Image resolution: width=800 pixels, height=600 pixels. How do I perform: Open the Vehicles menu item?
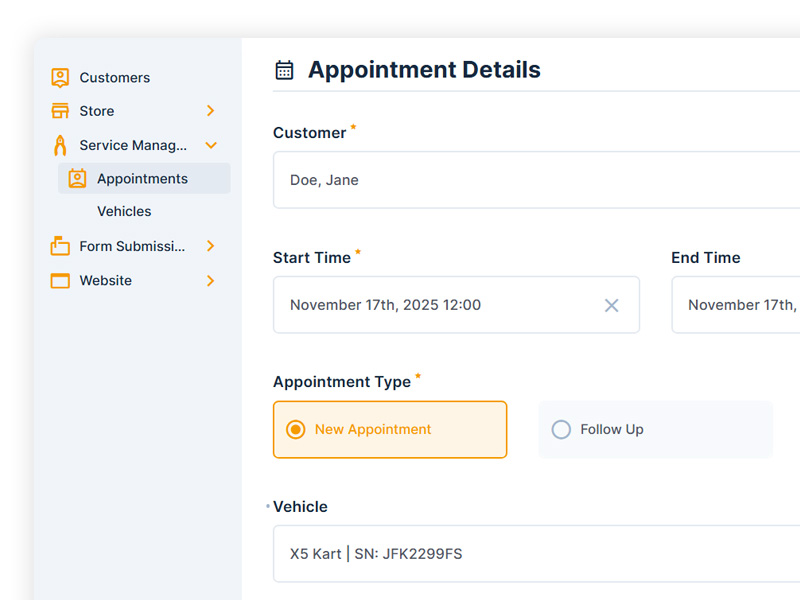click(x=124, y=212)
